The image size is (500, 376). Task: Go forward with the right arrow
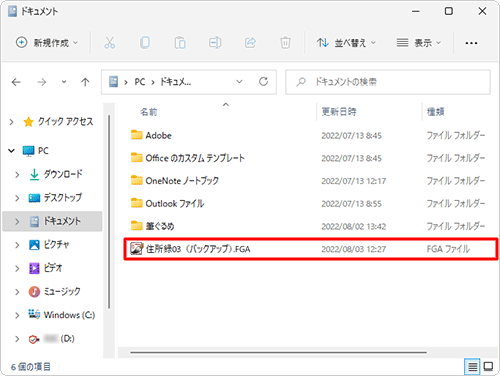click(42, 82)
